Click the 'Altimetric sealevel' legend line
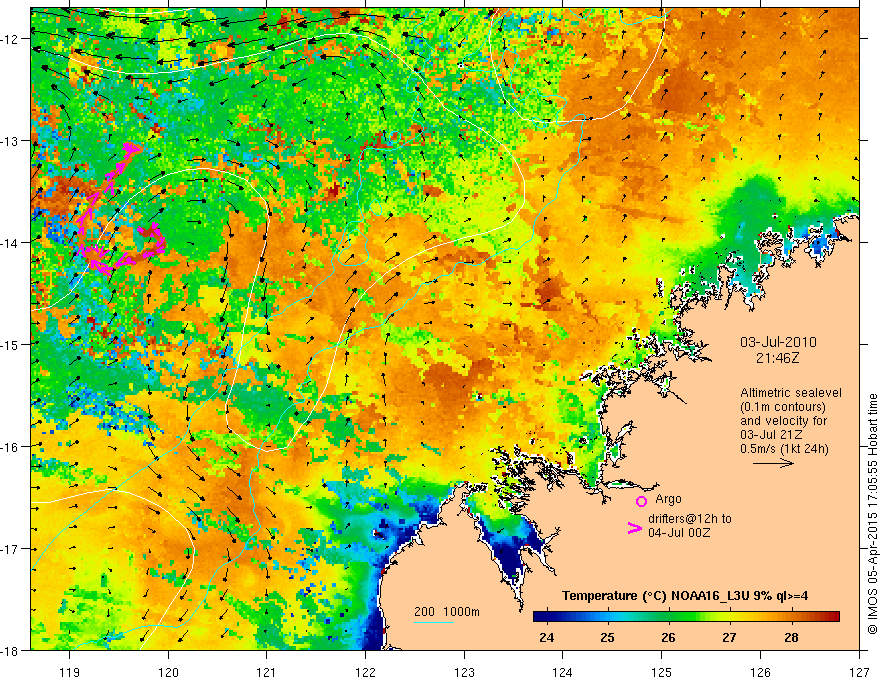This screenshot has width=880, height=680. (791, 393)
